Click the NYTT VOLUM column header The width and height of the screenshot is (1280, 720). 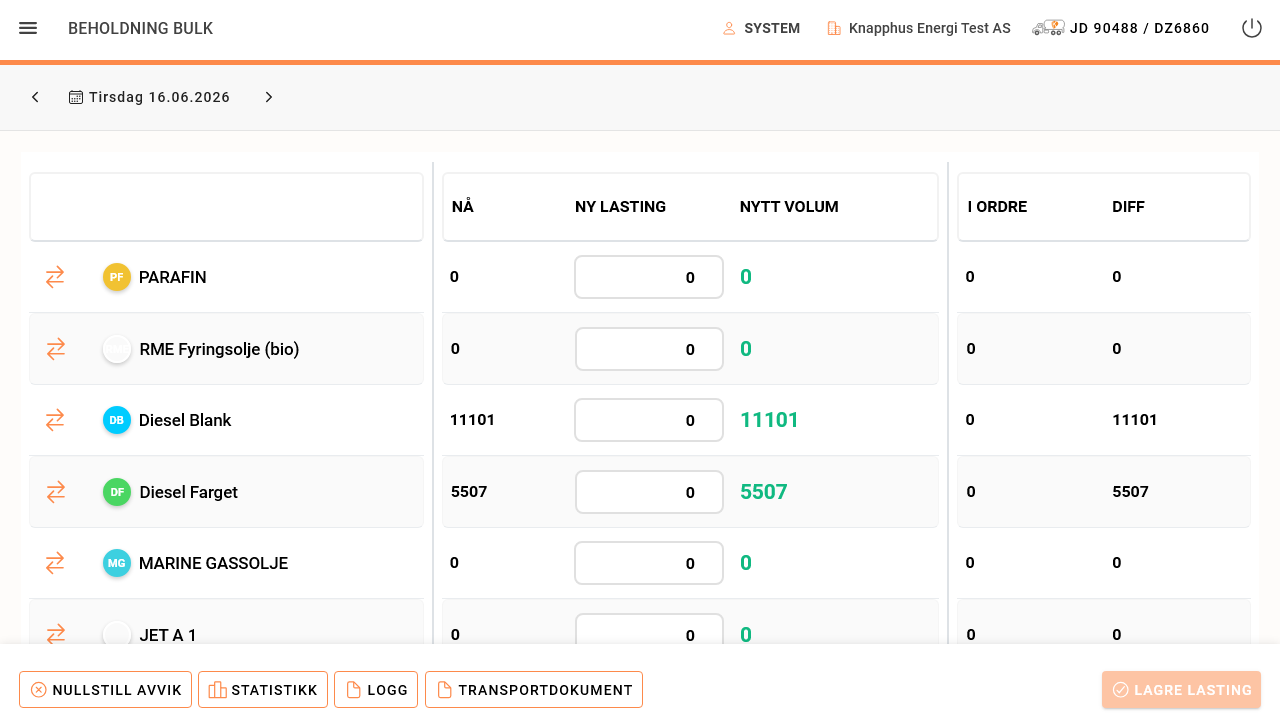point(789,207)
